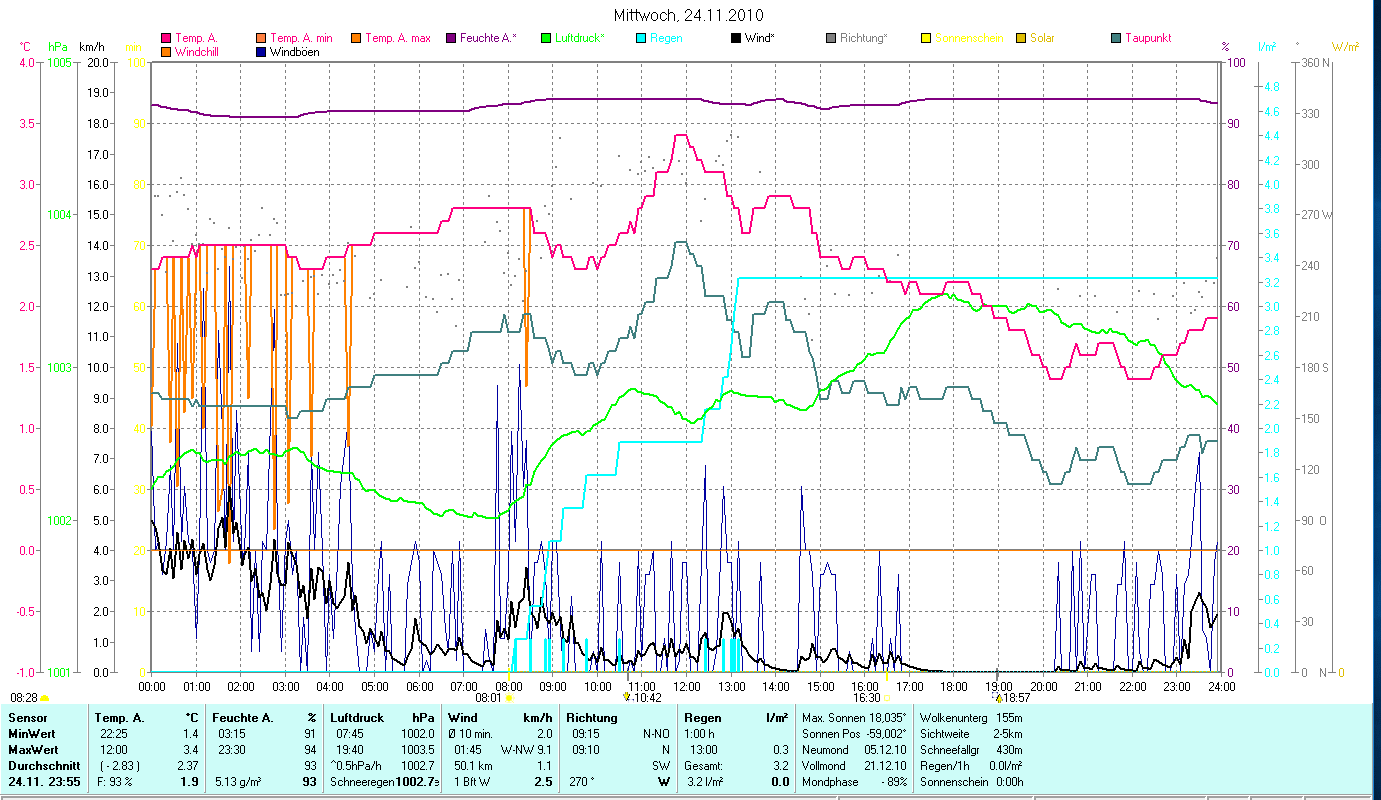Click the '07:45' minimum pressure time
The height and width of the screenshot is (800, 1381).
351,733
